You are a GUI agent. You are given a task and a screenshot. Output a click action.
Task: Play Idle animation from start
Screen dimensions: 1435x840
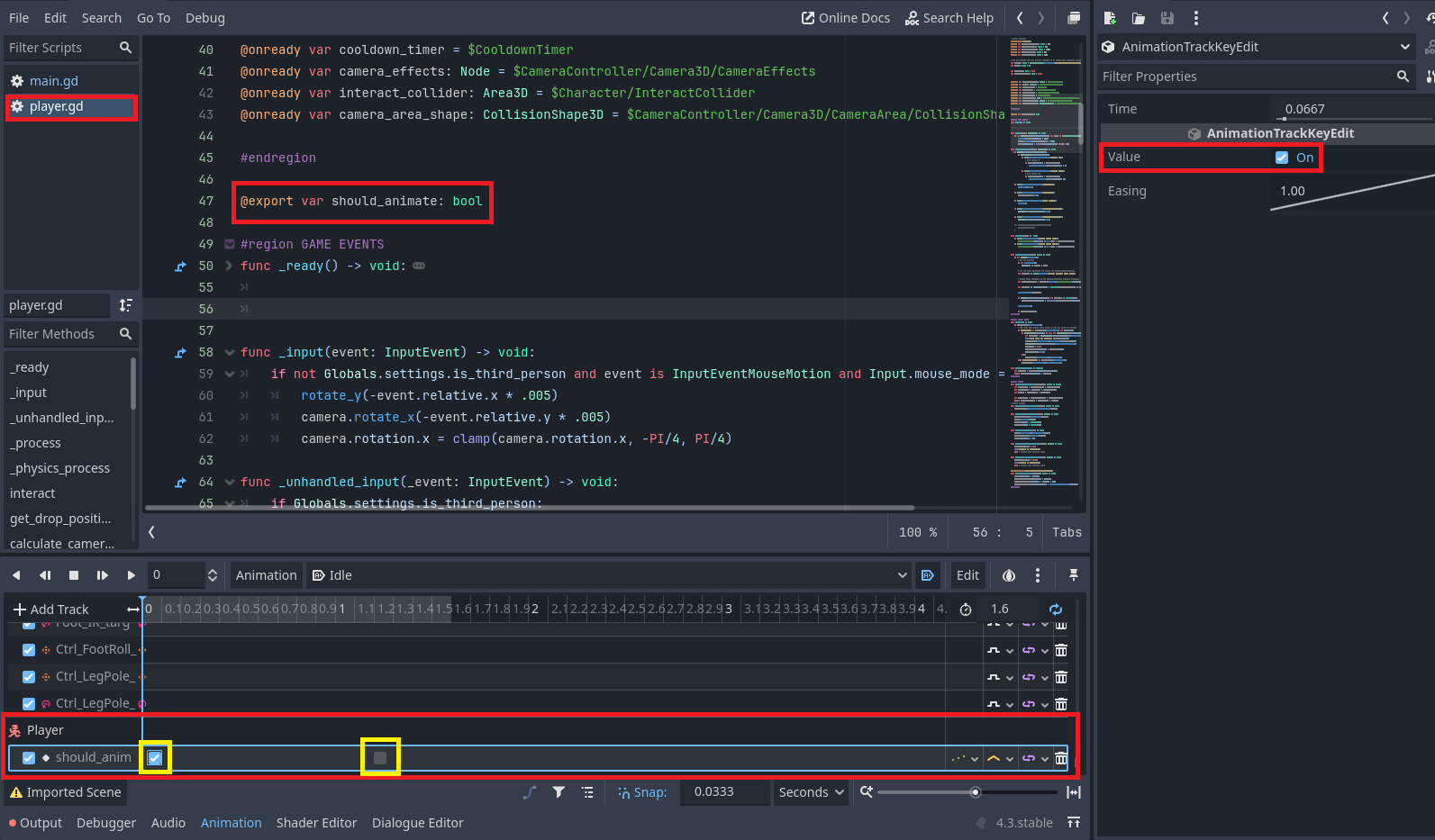coord(103,575)
